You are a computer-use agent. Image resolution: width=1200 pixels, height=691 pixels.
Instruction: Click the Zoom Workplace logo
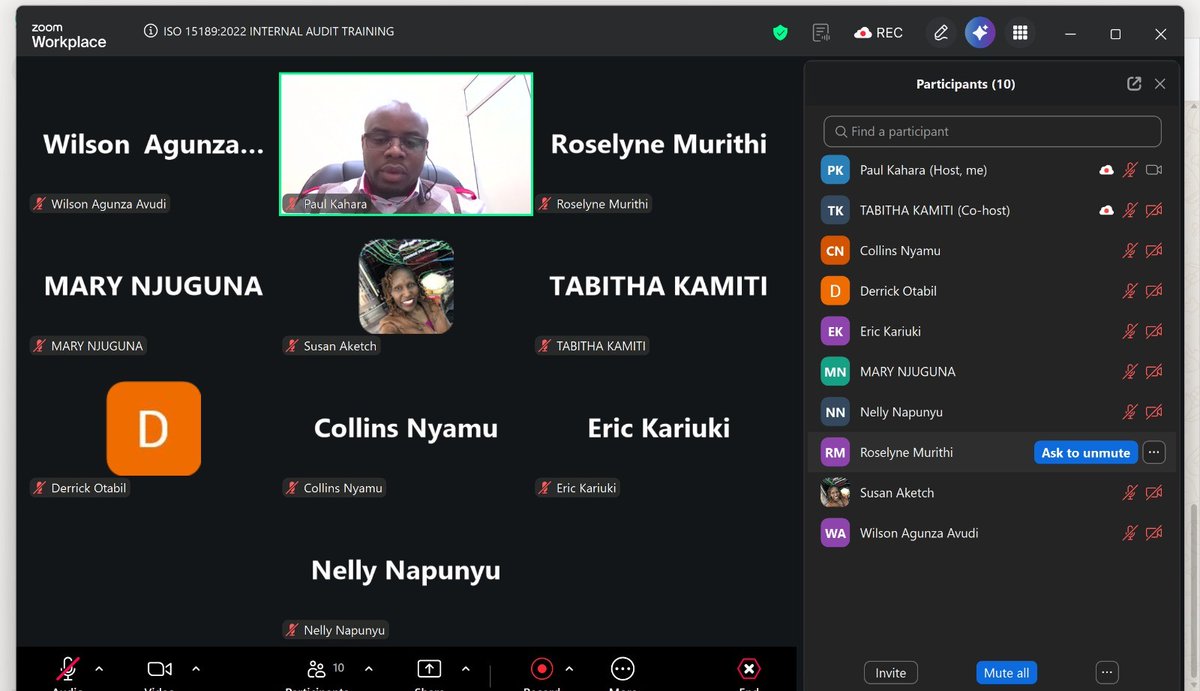(68, 36)
